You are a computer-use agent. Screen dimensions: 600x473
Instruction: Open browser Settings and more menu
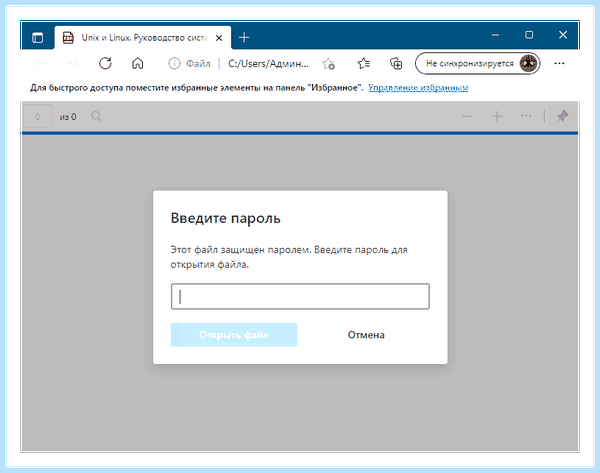pyautogui.click(x=559, y=63)
